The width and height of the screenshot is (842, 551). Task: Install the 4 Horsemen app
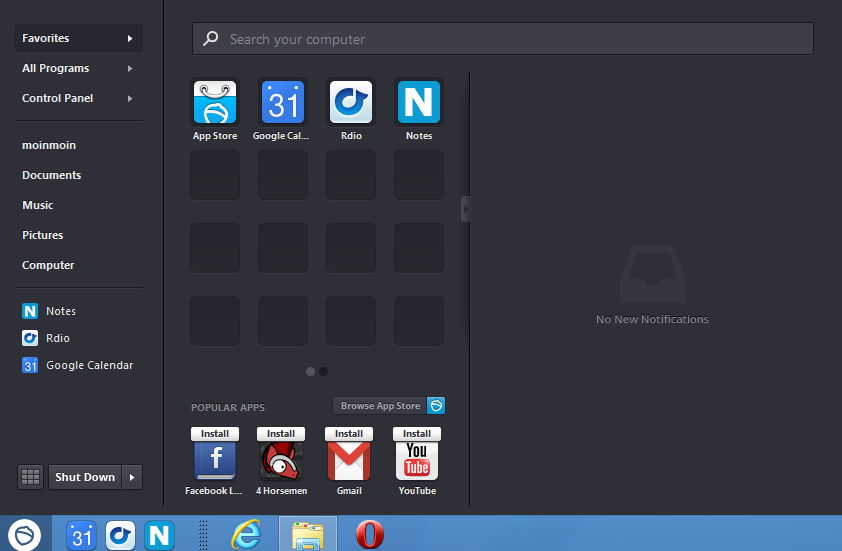tap(281, 433)
